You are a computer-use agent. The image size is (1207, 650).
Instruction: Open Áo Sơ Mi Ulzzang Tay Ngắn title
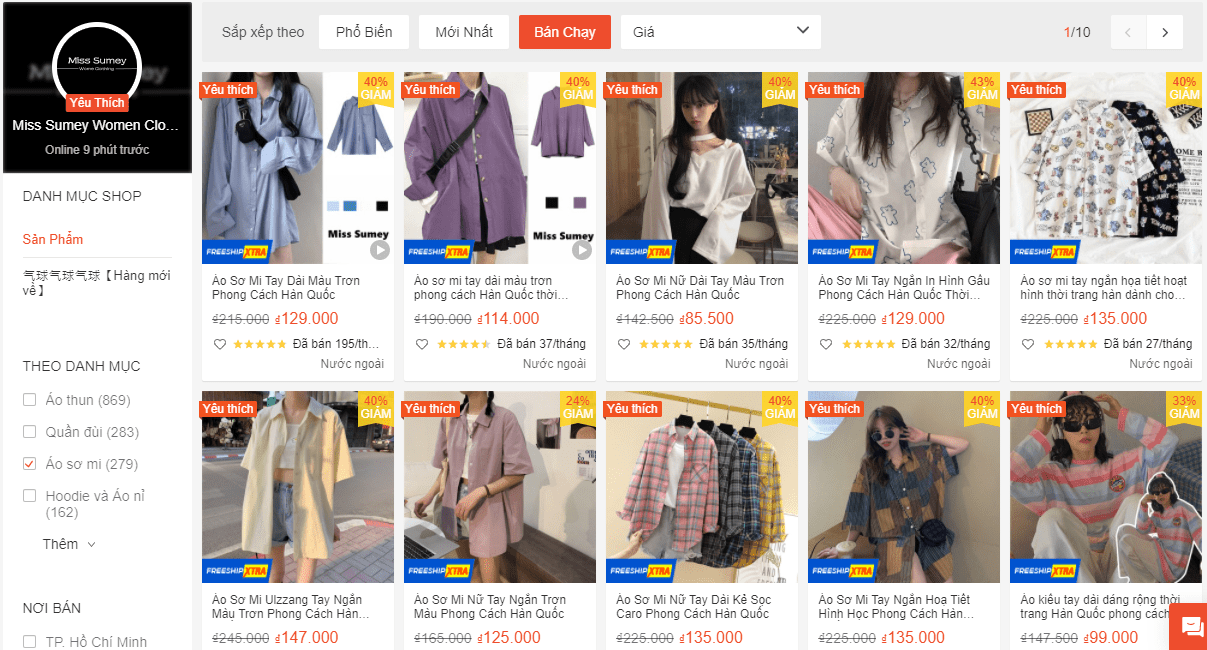[x=290, y=607]
